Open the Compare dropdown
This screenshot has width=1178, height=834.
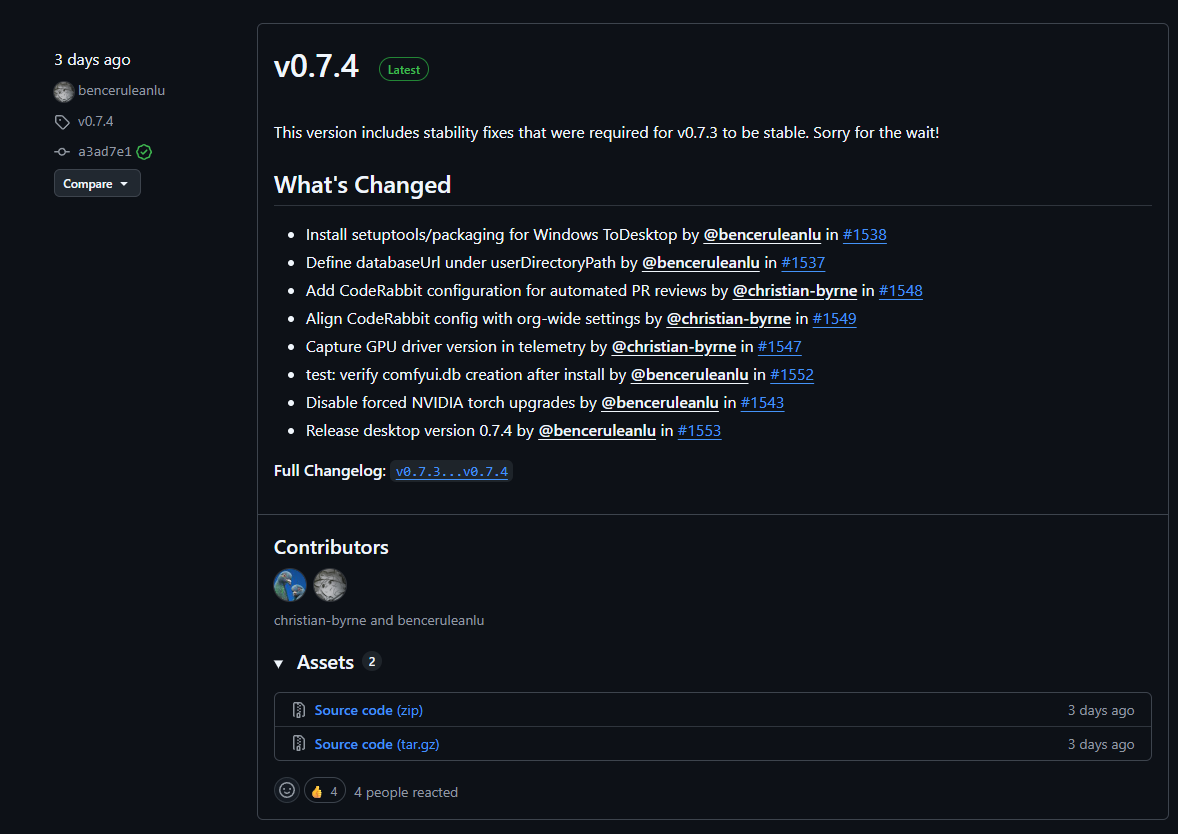[x=97, y=183]
